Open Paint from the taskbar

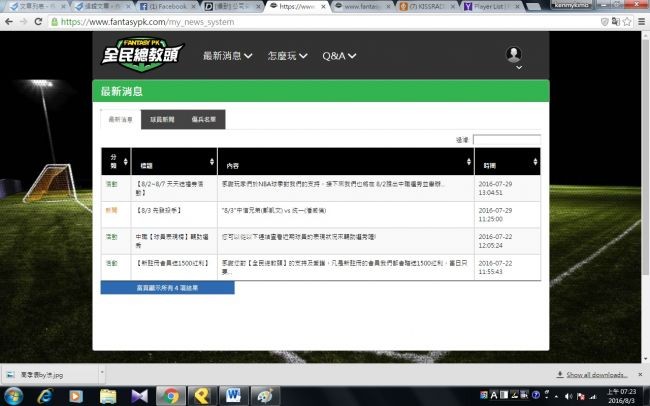point(265,396)
